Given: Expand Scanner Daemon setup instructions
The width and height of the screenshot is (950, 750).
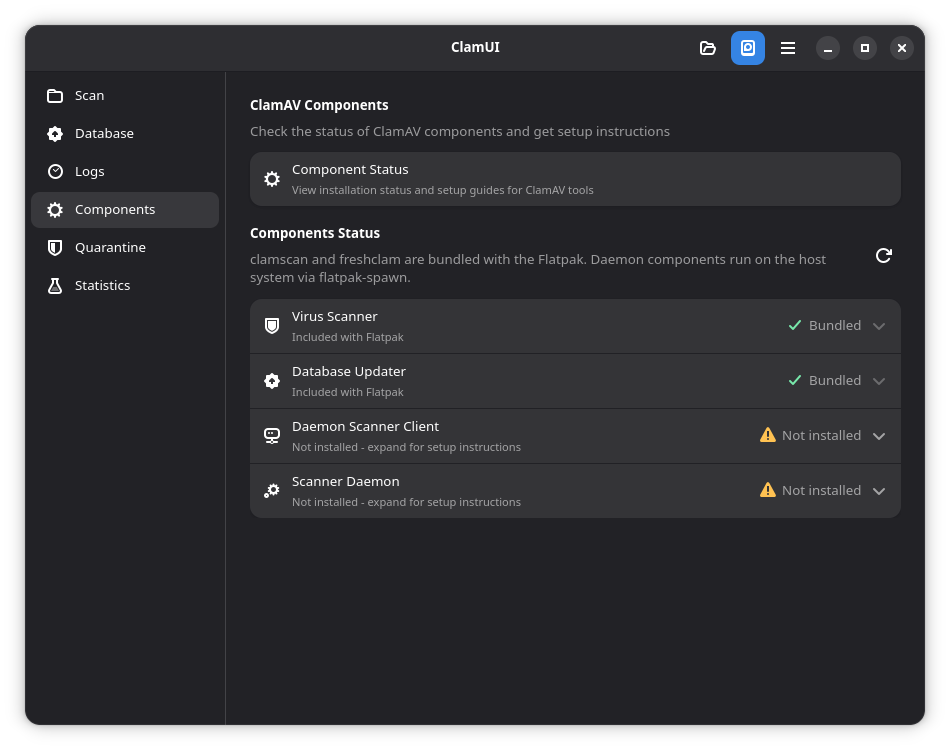Looking at the screenshot, I should 879,491.
